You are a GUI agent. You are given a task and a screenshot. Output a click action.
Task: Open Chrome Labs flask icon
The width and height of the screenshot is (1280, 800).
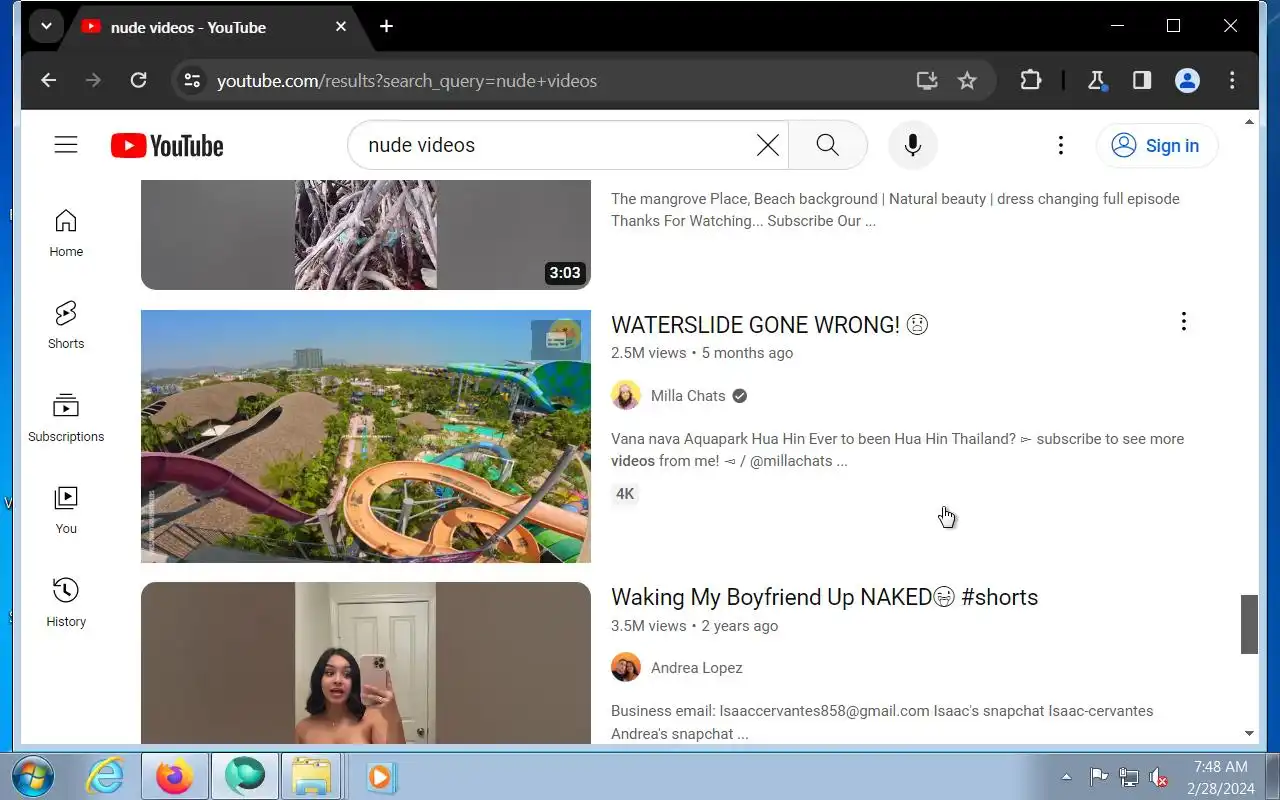tap(1097, 81)
